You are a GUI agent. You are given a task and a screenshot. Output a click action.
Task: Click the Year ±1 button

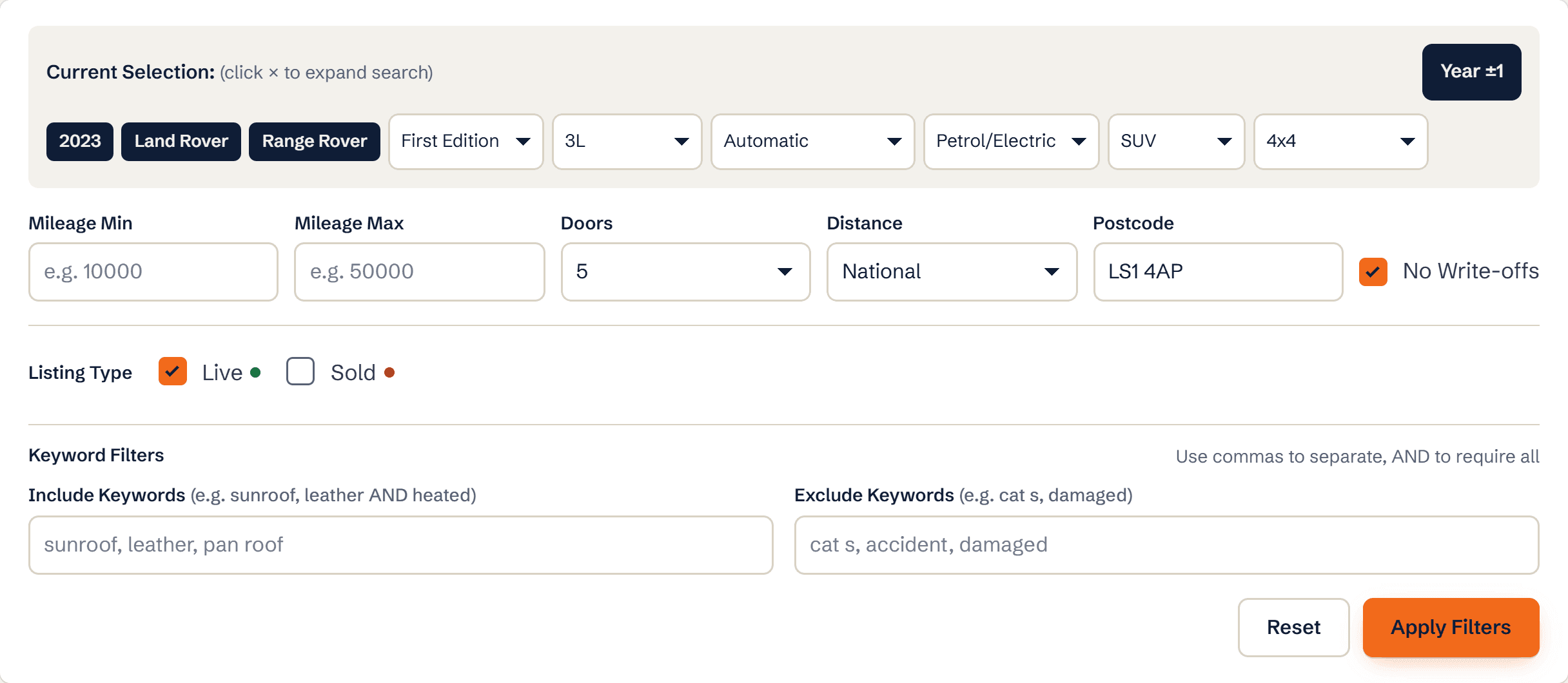pos(1471,72)
